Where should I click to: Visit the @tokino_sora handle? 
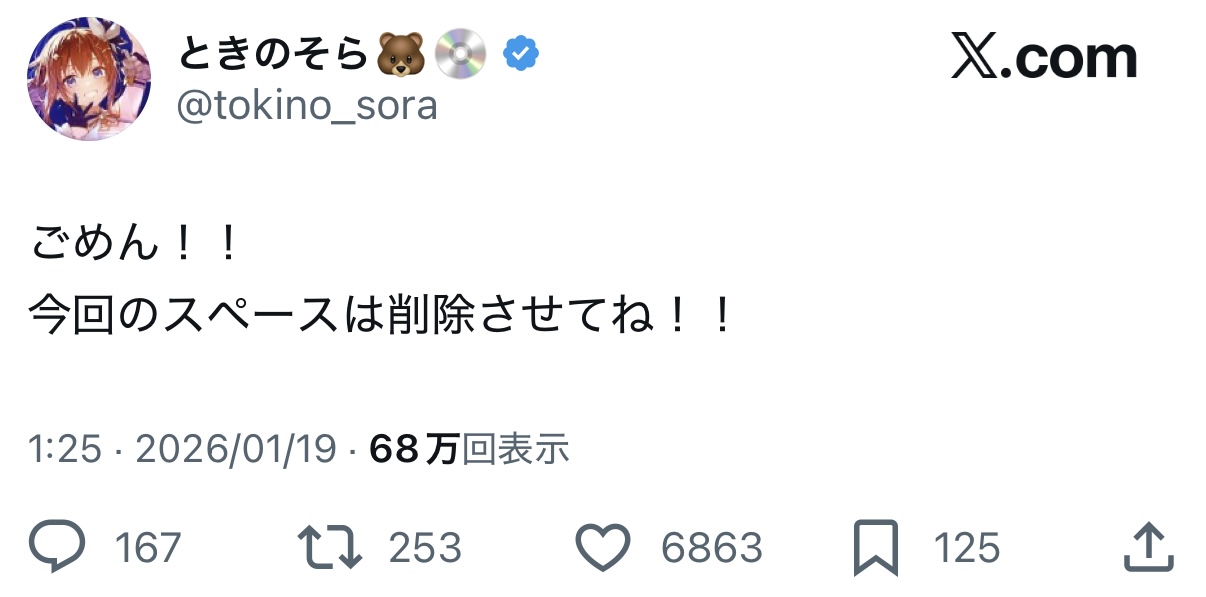click(307, 106)
